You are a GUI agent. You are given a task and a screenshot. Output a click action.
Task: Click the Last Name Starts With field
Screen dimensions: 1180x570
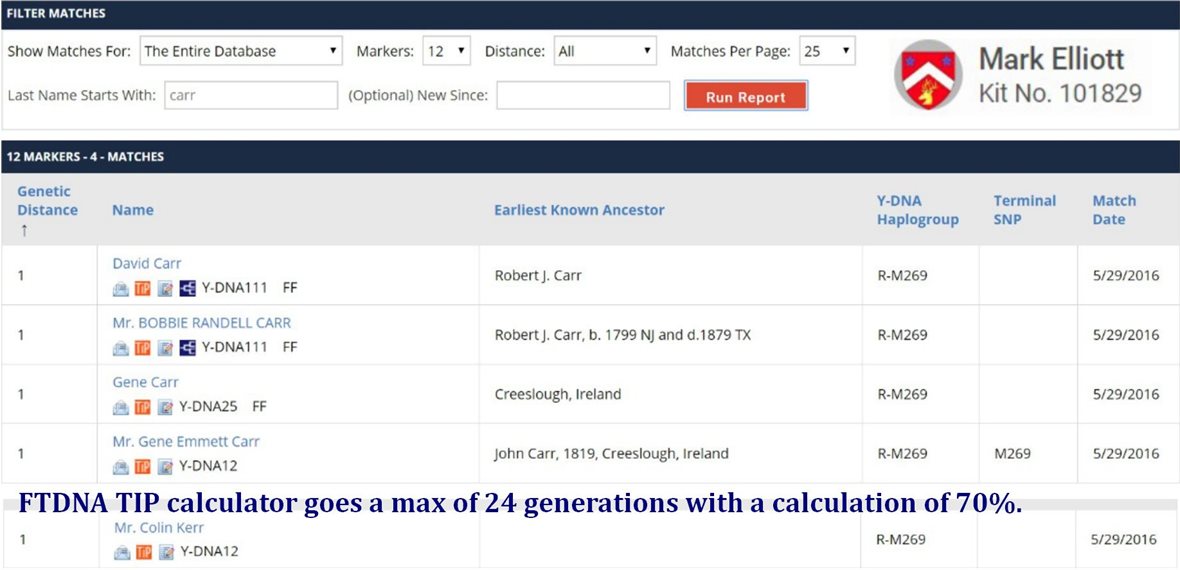251,96
